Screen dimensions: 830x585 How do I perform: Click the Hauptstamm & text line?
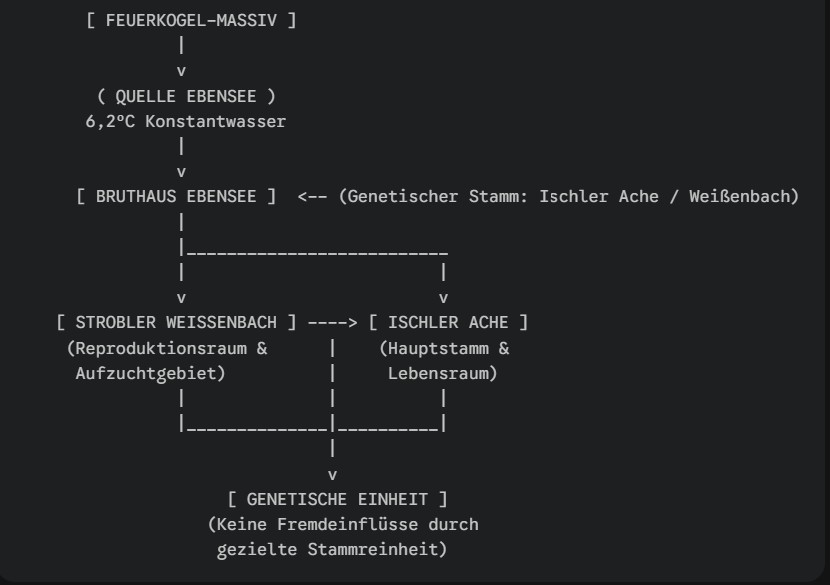tap(444, 348)
